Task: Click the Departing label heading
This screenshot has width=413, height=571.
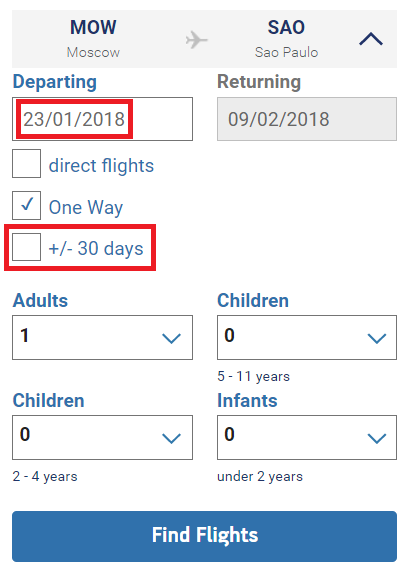Action: click(55, 82)
